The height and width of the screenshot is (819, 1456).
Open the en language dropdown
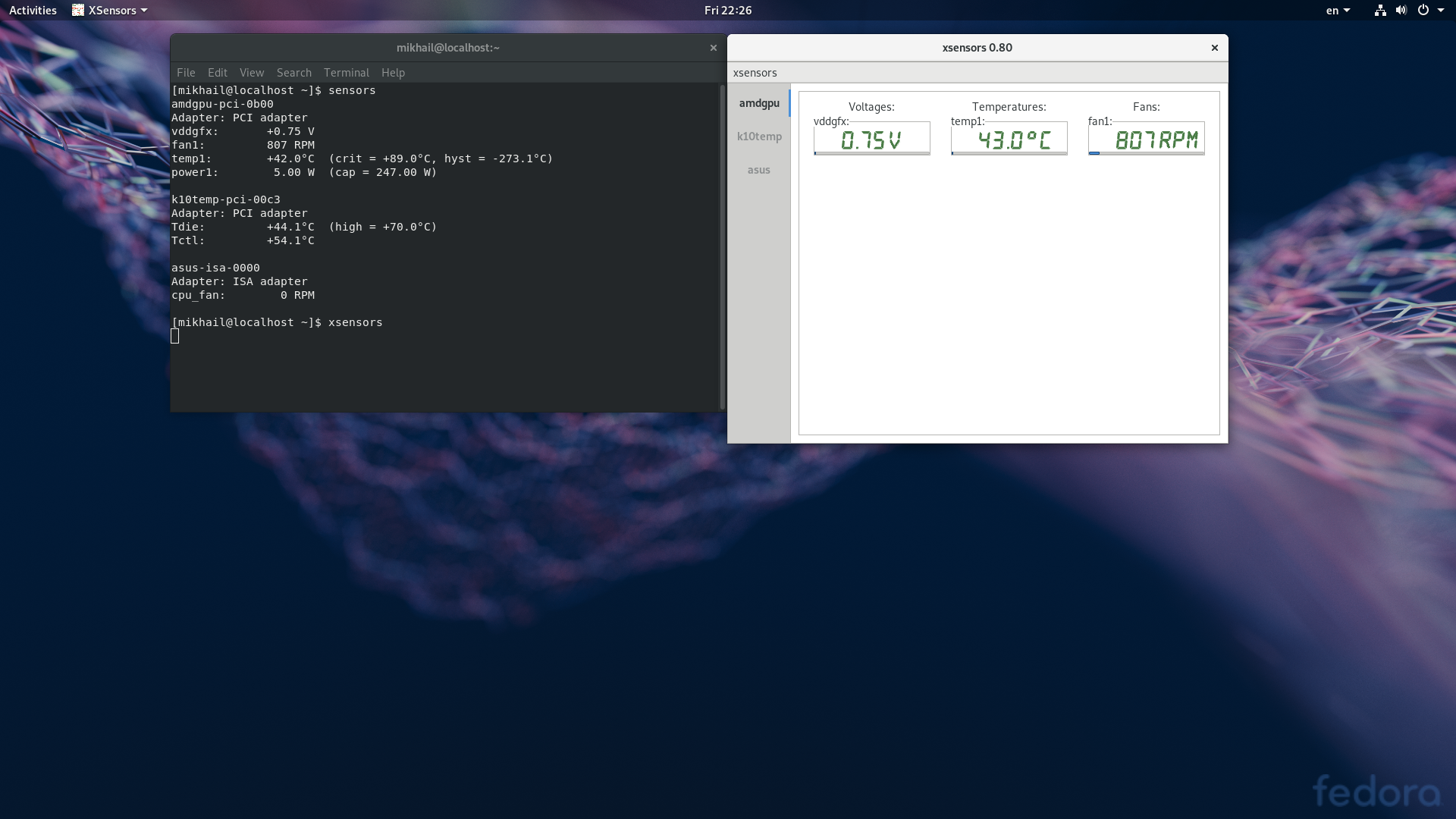point(1338,10)
